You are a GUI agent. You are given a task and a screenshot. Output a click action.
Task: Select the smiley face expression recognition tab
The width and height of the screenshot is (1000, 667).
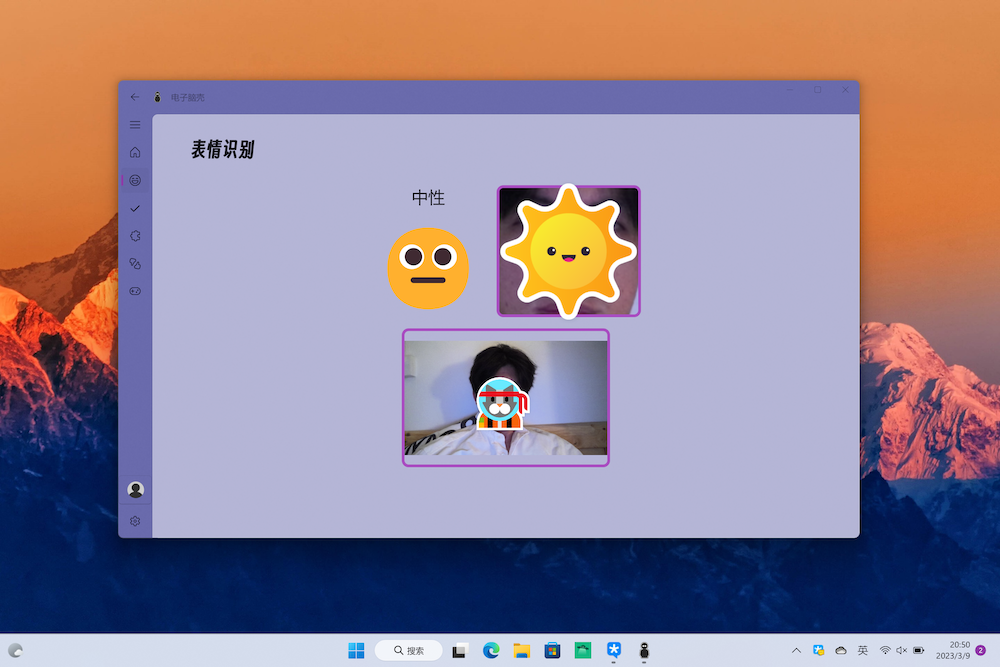[135, 180]
